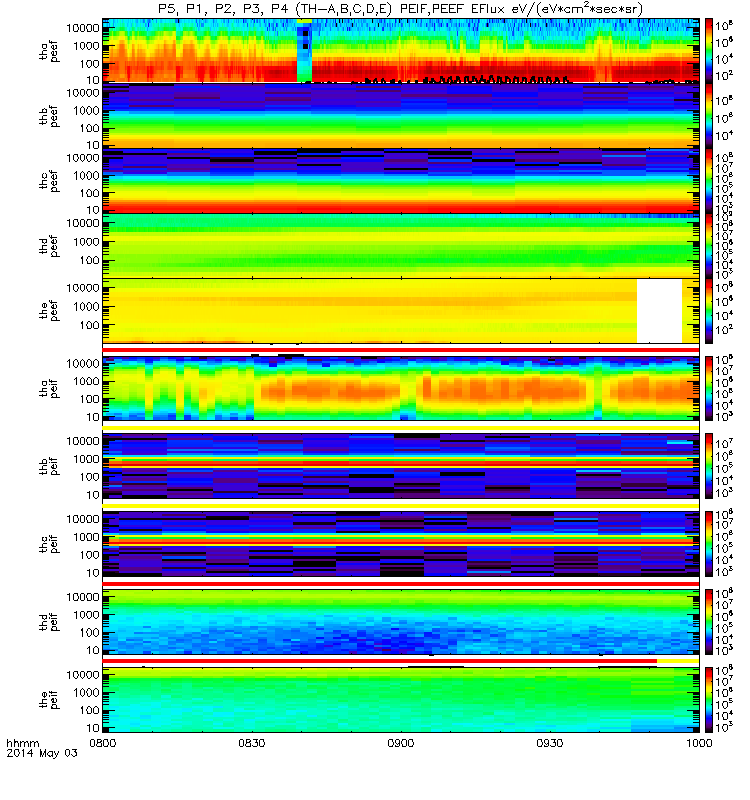Click the thd peif ion spectrogram panel
The width and height of the screenshot is (750, 800).
click(x=401, y=622)
